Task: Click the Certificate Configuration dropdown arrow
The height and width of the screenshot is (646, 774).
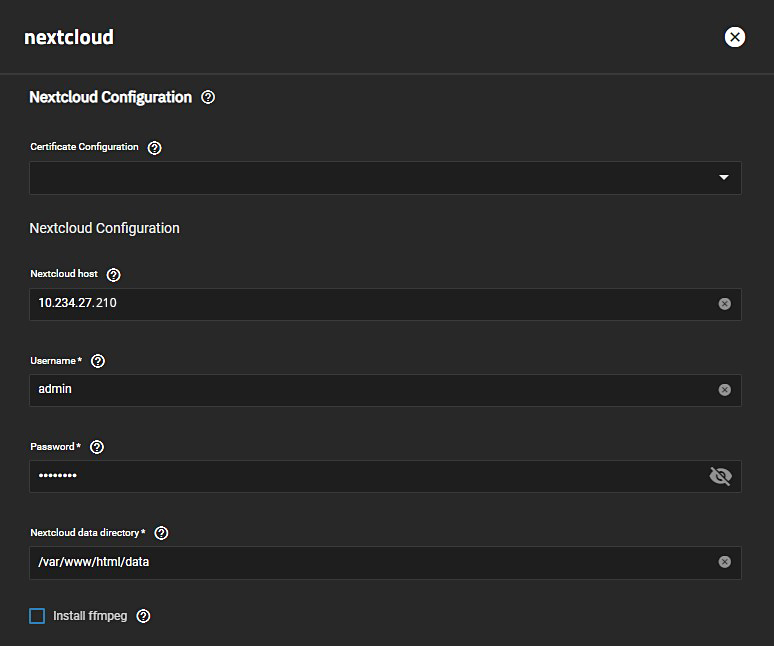Action: [723, 178]
